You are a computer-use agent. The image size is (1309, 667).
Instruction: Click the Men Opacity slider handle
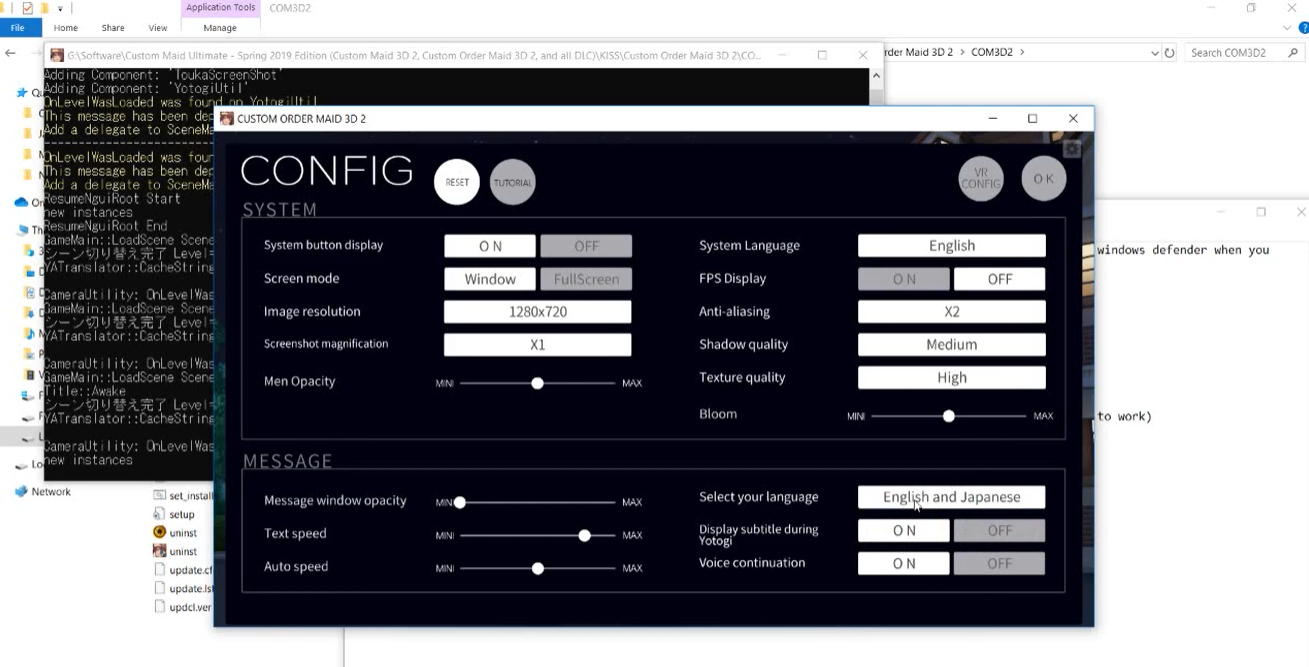pyautogui.click(x=538, y=383)
